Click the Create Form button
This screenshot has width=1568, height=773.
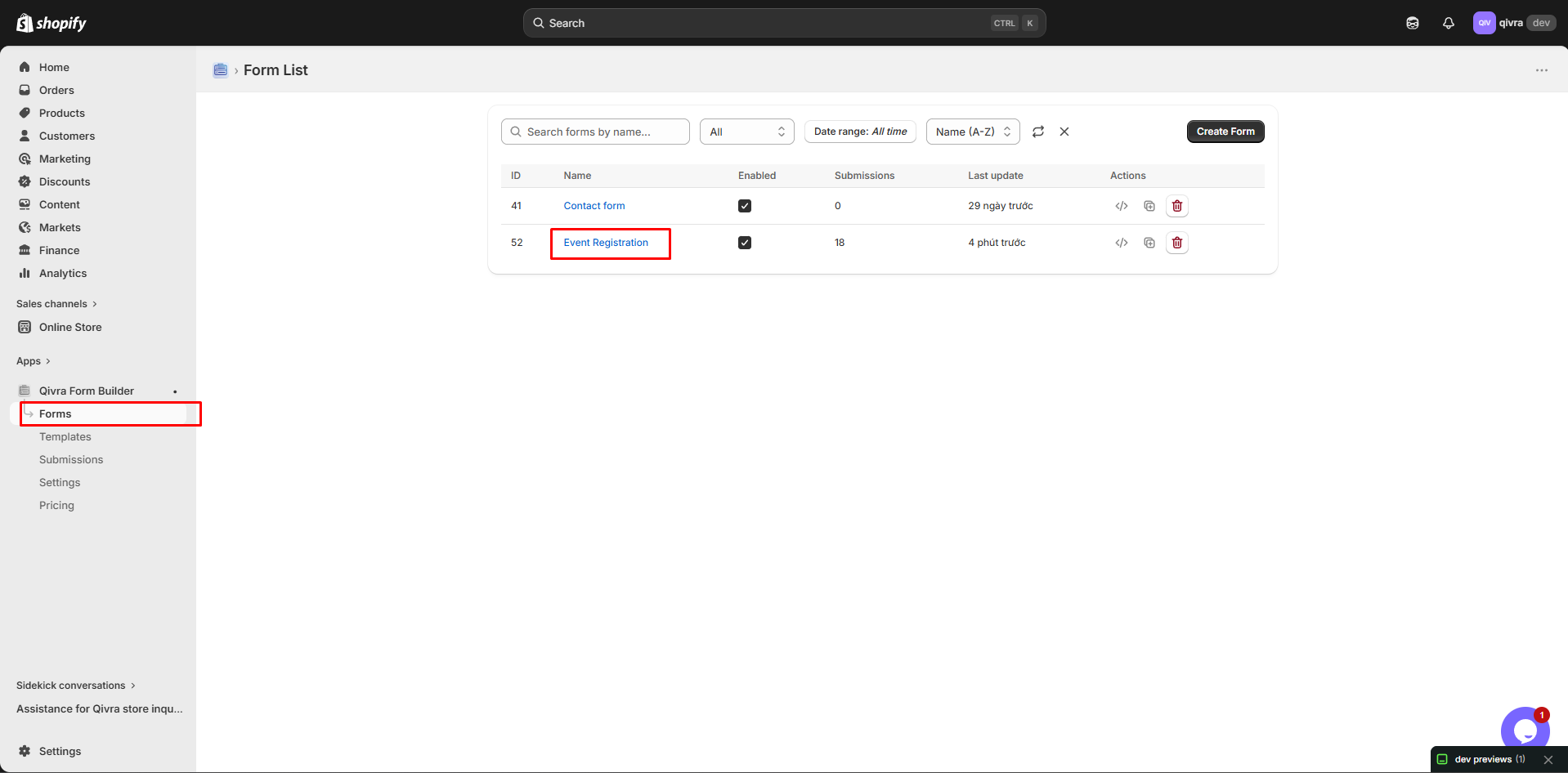point(1225,132)
